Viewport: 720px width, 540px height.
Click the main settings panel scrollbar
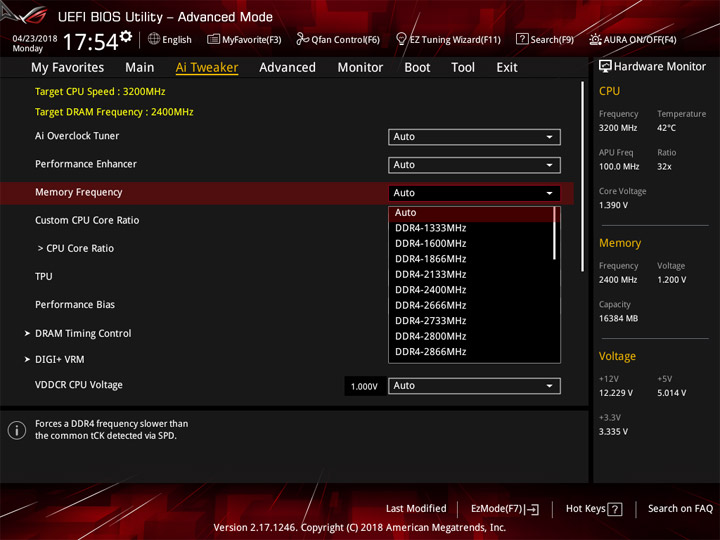(x=582, y=176)
